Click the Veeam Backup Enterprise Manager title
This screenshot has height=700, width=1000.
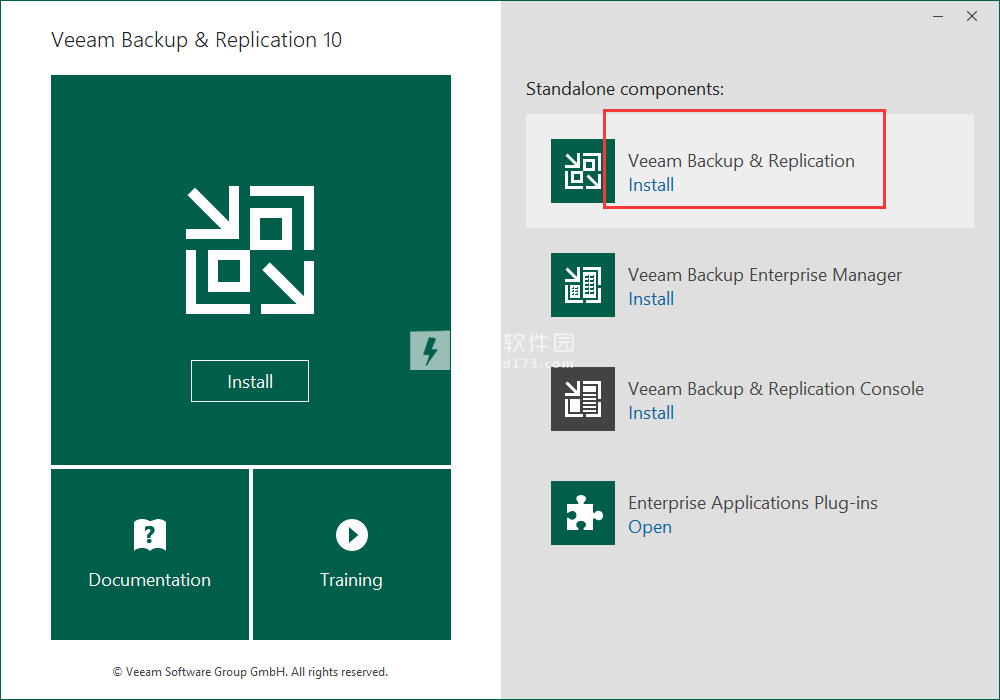pyautogui.click(x=765, y=275)
